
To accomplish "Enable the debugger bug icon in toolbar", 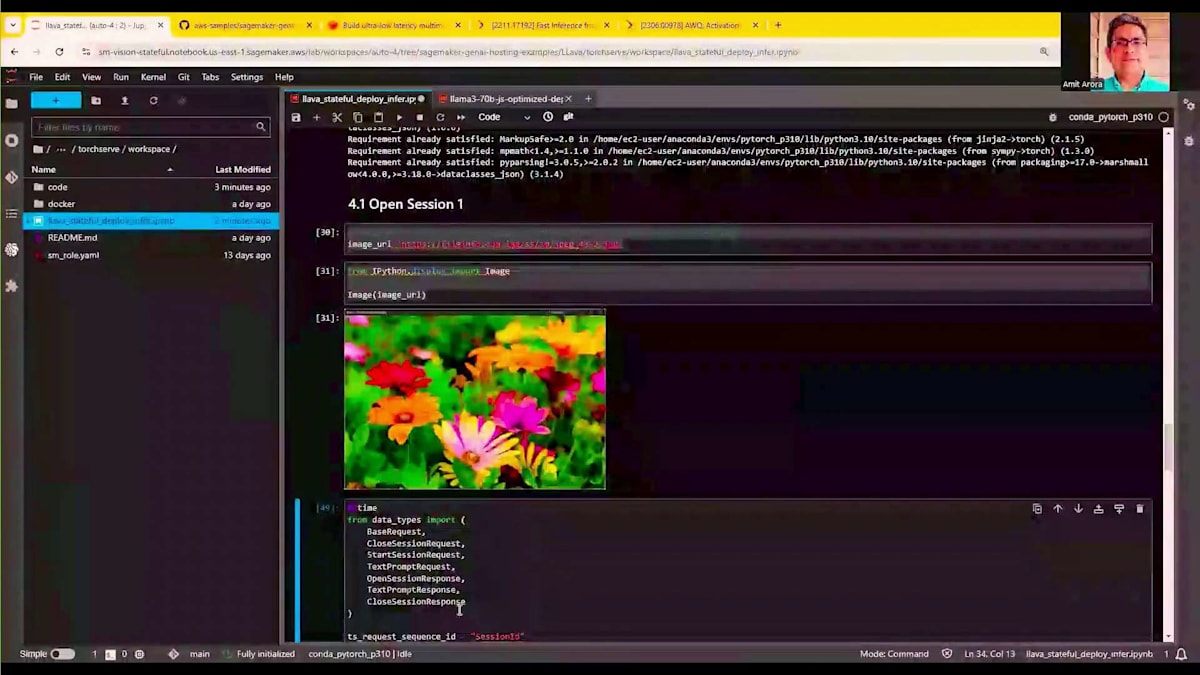I will (1053, 117).
